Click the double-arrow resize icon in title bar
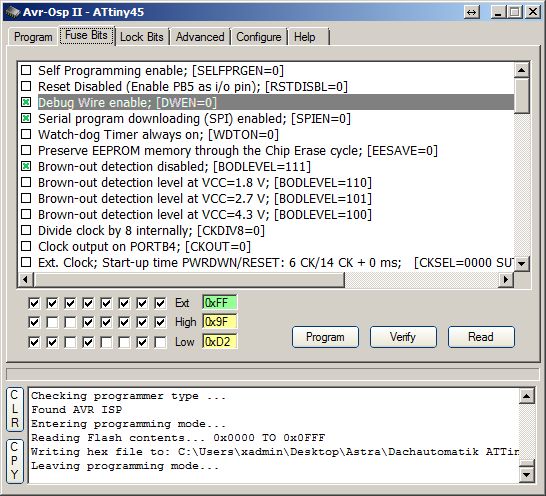Image resolution: width=546 pixels, height=496 pixels. (471, 12)
